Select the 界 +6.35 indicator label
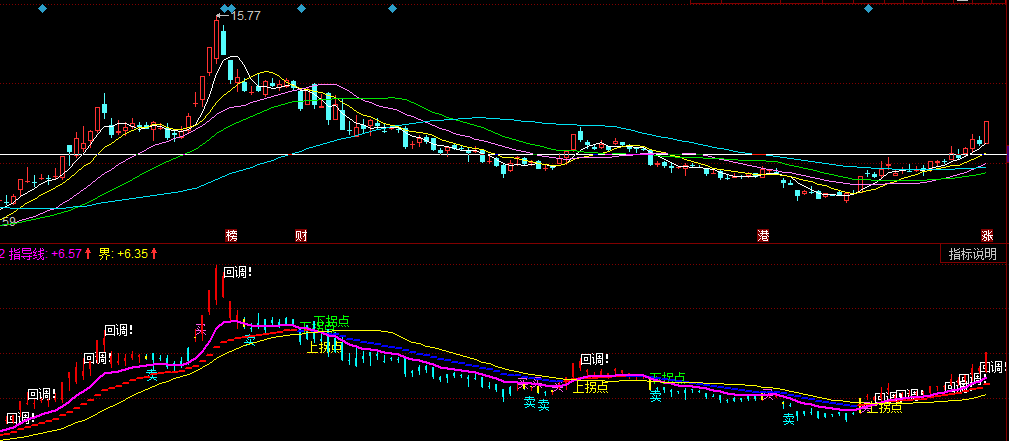This screenshot has width=1009, height=441. [125, 254]
